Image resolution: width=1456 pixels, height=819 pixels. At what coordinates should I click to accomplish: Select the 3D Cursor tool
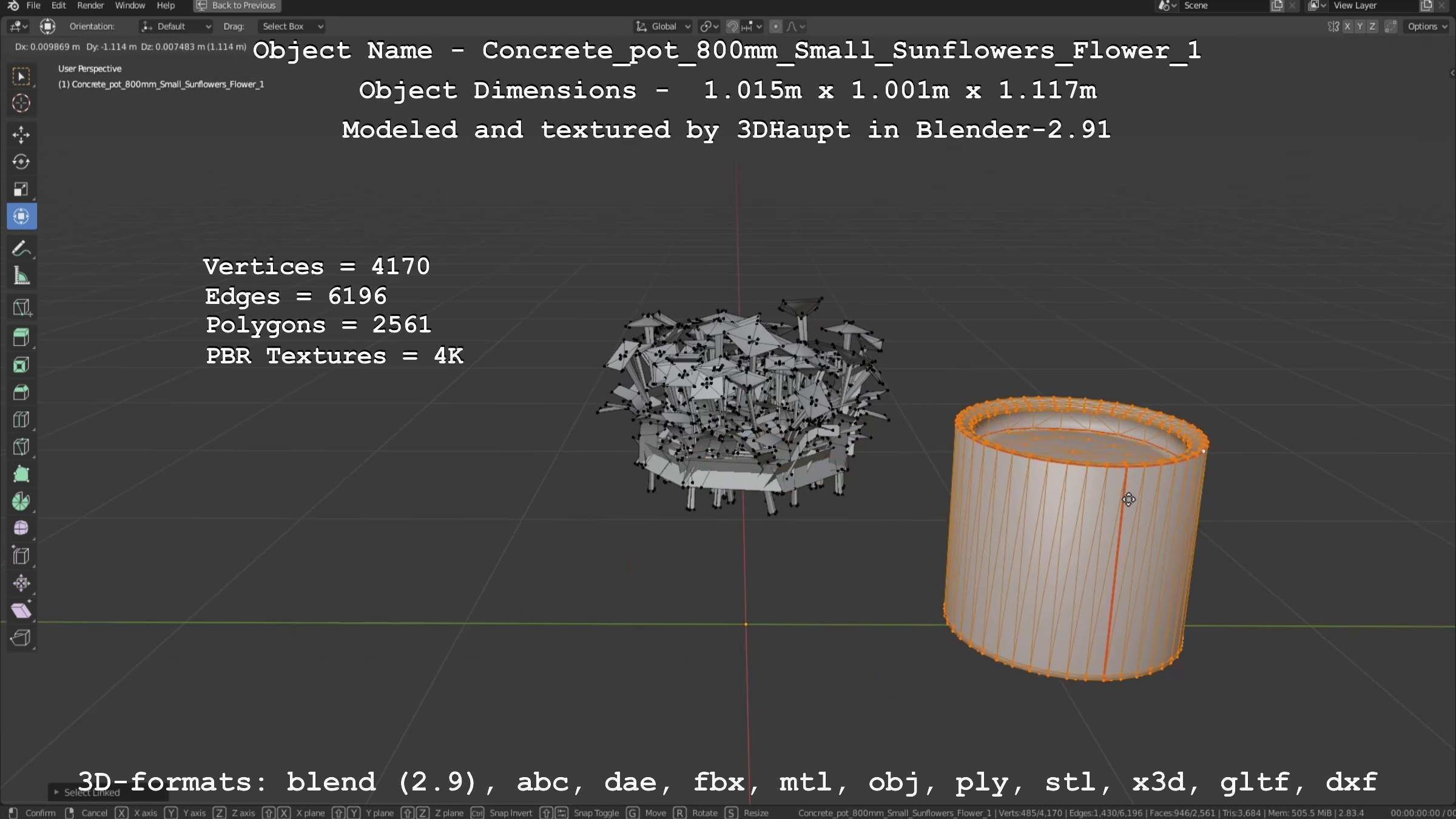click(21, 104)
